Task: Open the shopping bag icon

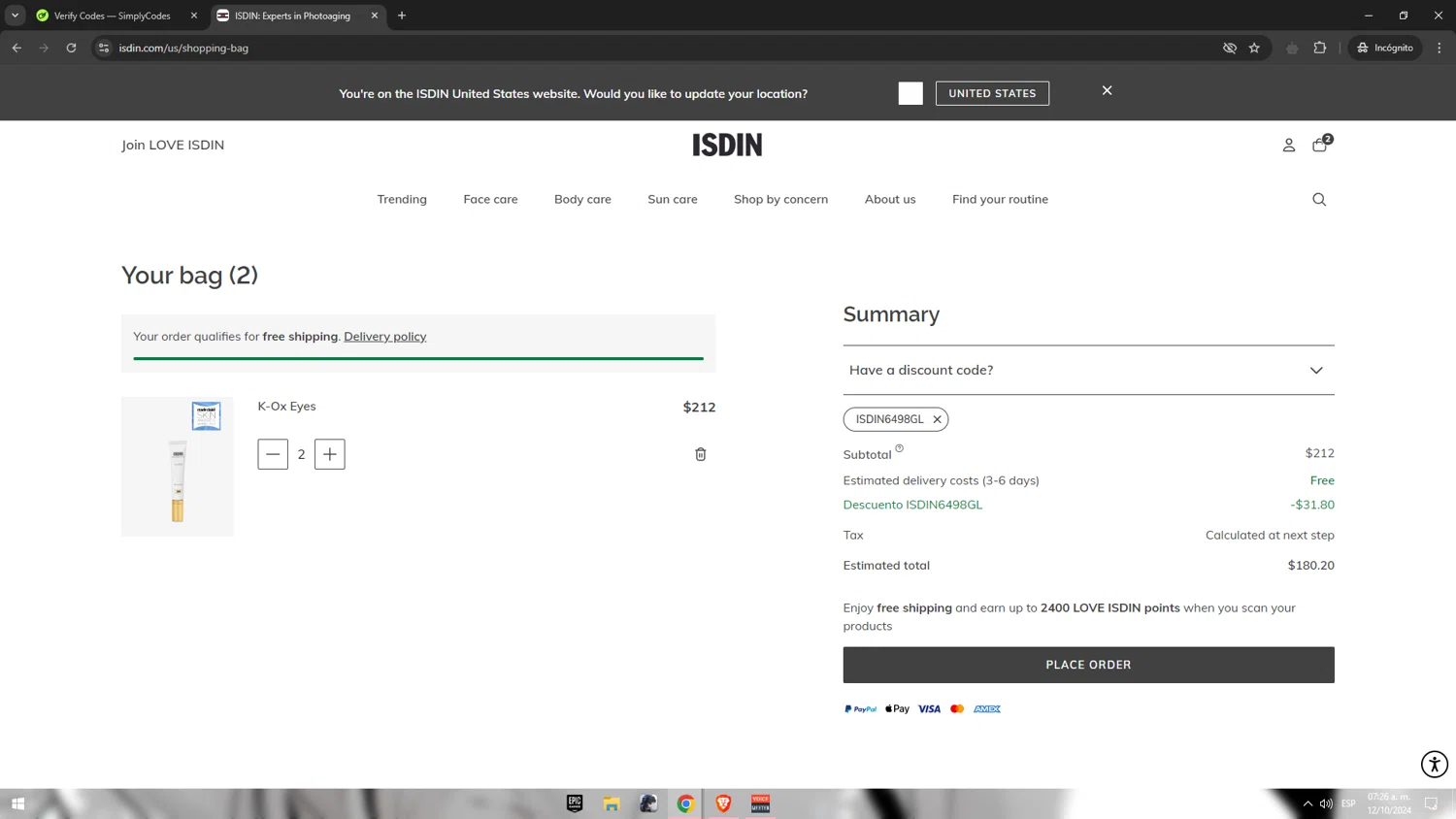Action: point(1321,144)
